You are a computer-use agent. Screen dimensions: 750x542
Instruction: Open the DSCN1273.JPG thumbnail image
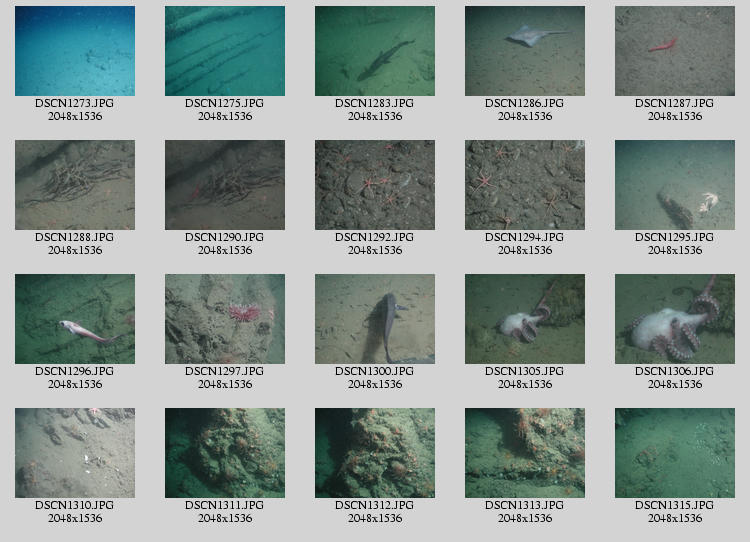pyautogui.click(x=75, y=51)
